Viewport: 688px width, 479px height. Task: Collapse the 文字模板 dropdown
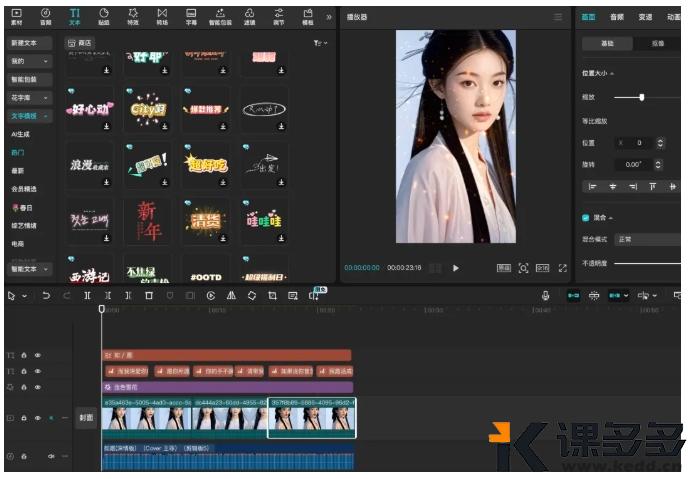[x=29, y=116]
